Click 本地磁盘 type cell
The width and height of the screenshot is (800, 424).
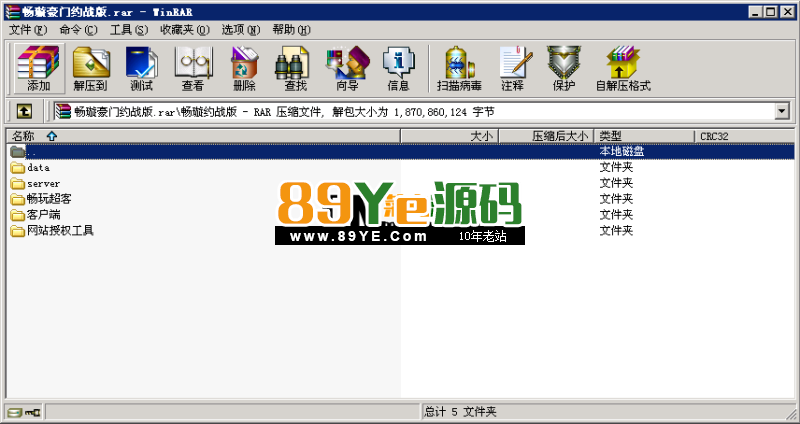tap(621, 152)
